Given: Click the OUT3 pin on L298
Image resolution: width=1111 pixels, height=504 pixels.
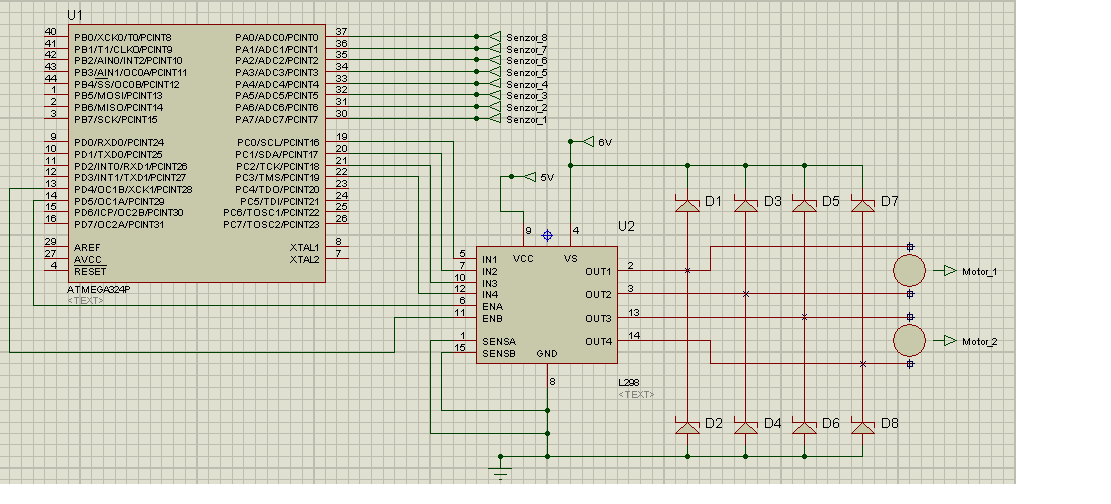Looking at the screenshot, I should pos(598,318).
